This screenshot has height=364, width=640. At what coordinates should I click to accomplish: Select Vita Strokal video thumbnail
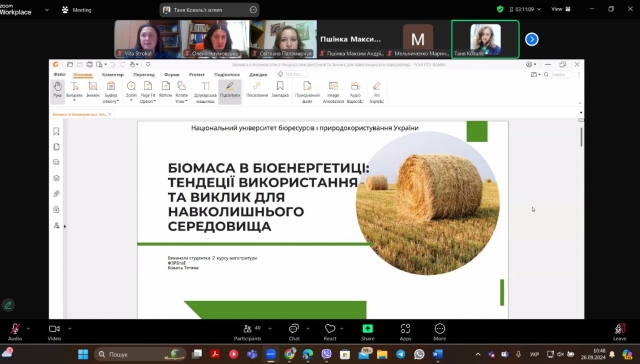click(x=147, y=39)
